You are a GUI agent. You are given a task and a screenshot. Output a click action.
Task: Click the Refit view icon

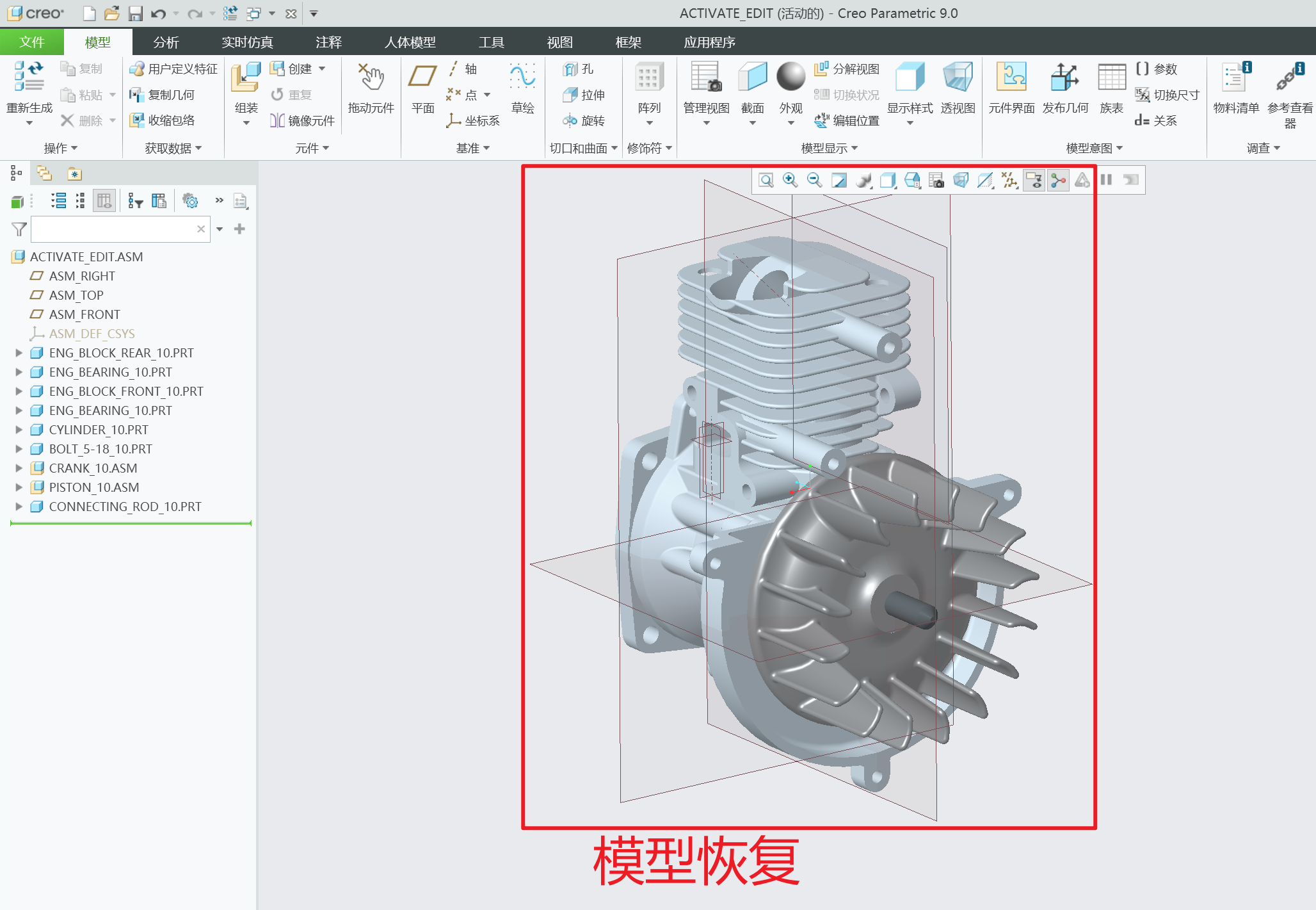click(766, 181)
